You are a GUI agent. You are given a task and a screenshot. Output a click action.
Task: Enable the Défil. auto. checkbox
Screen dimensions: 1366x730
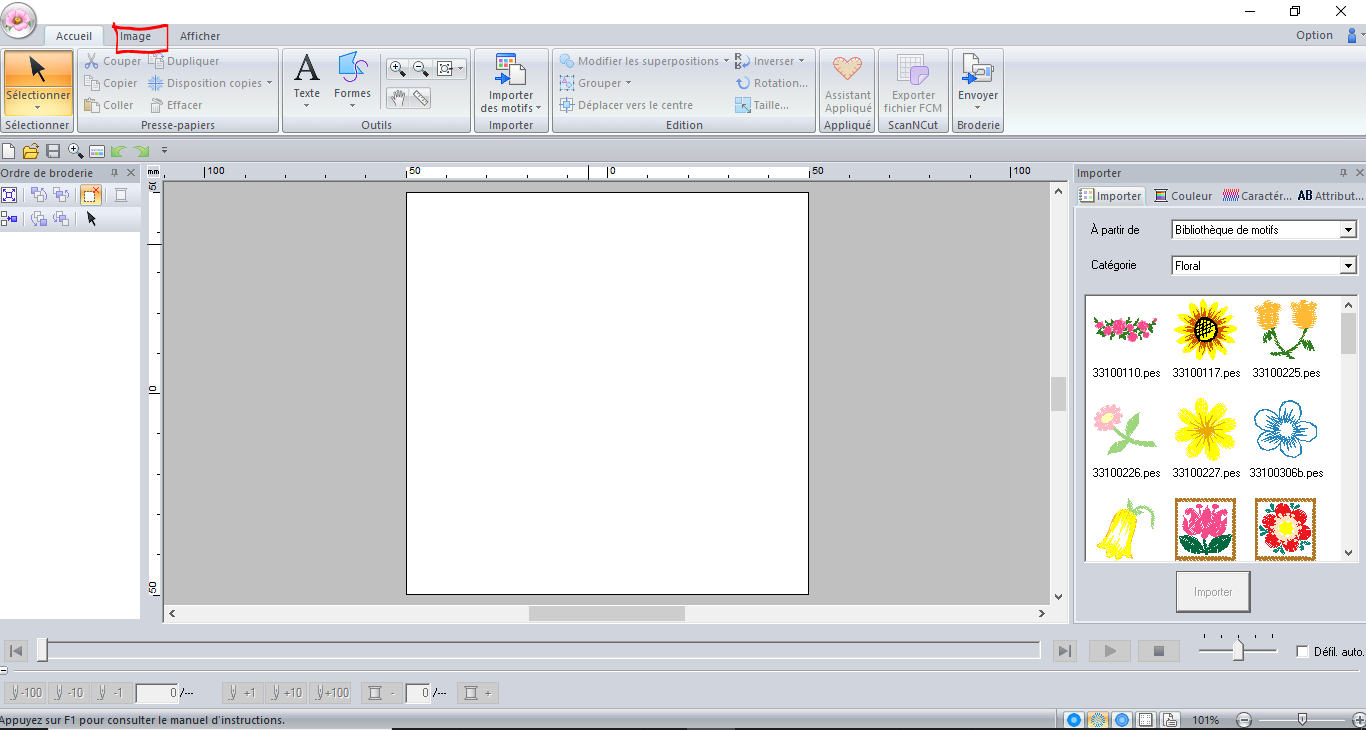[x=1302, y=651]
